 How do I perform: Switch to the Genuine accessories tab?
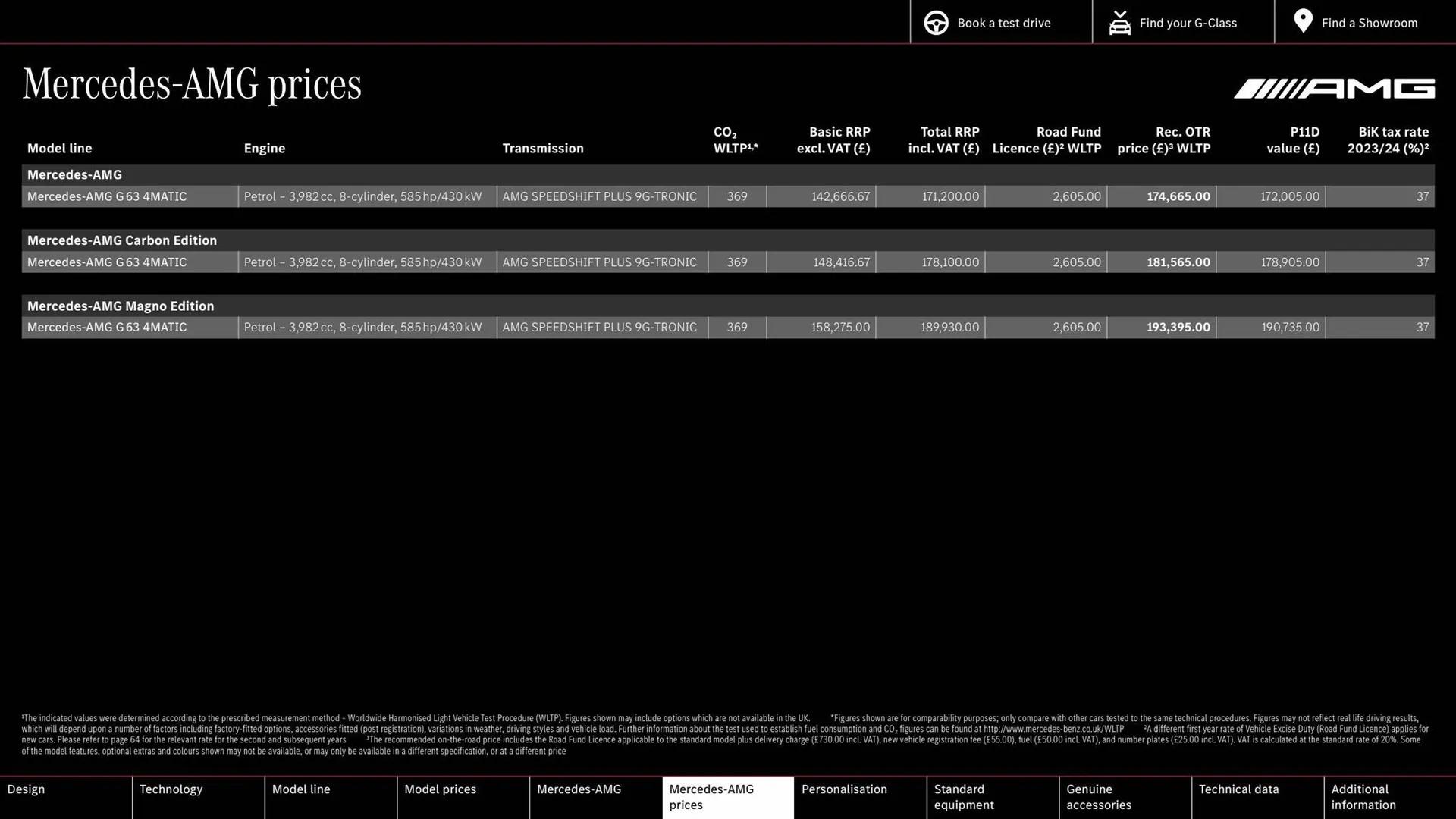(x=1097, y=797)
